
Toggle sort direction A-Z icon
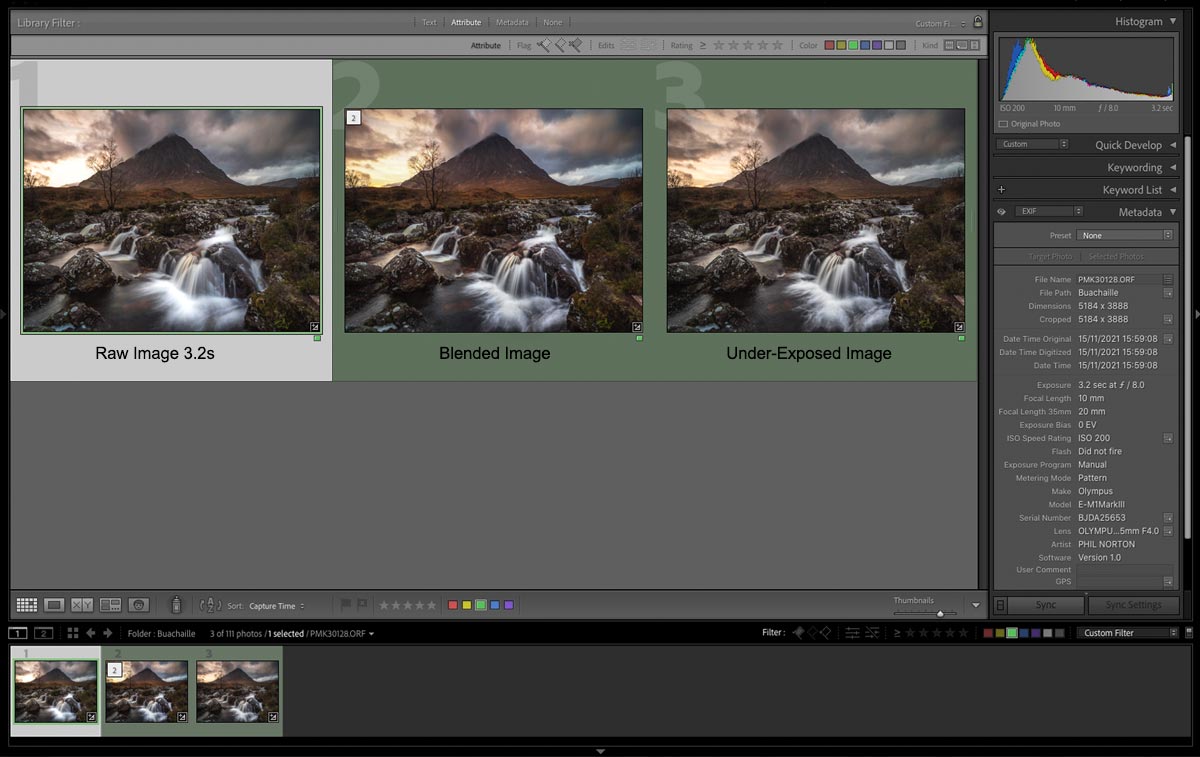click(x=210, y=605)
